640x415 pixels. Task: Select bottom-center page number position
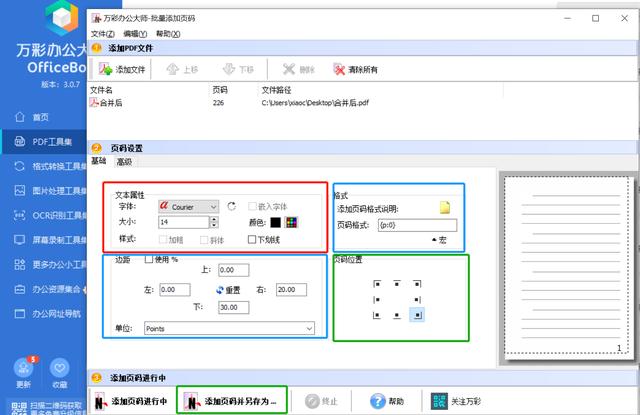[x=397, y=315]
